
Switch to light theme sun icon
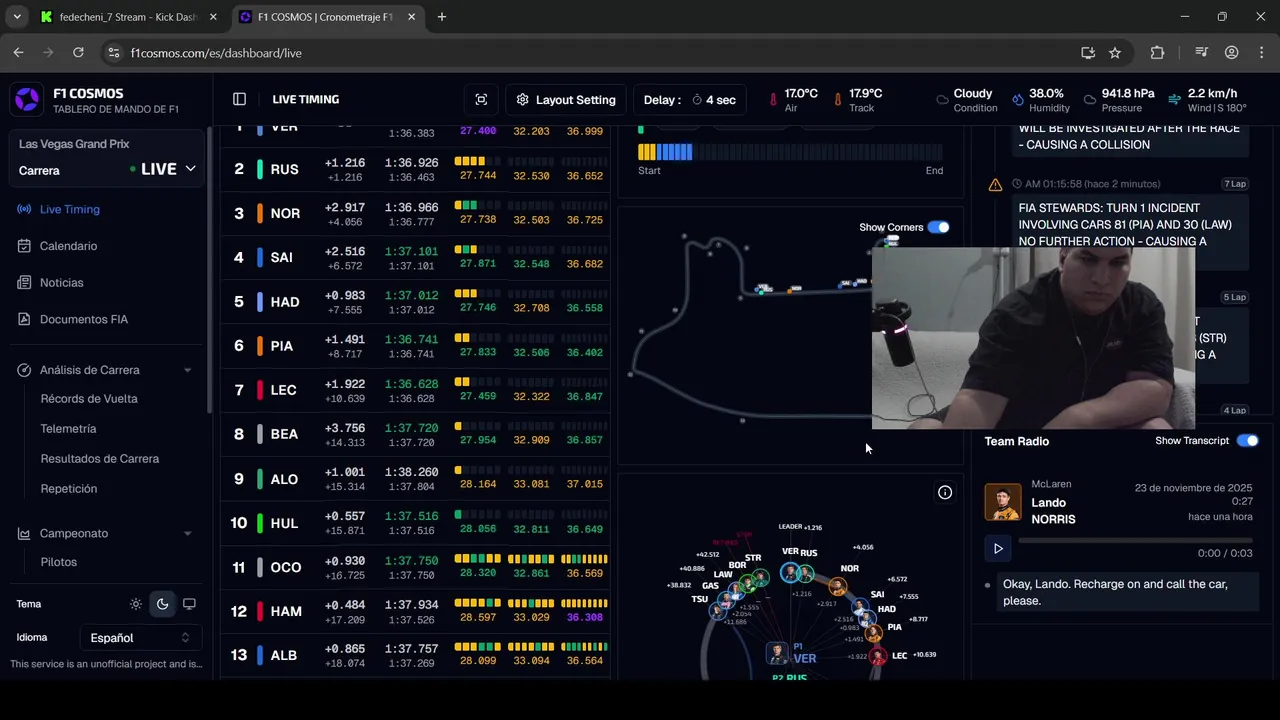(136, 604)
